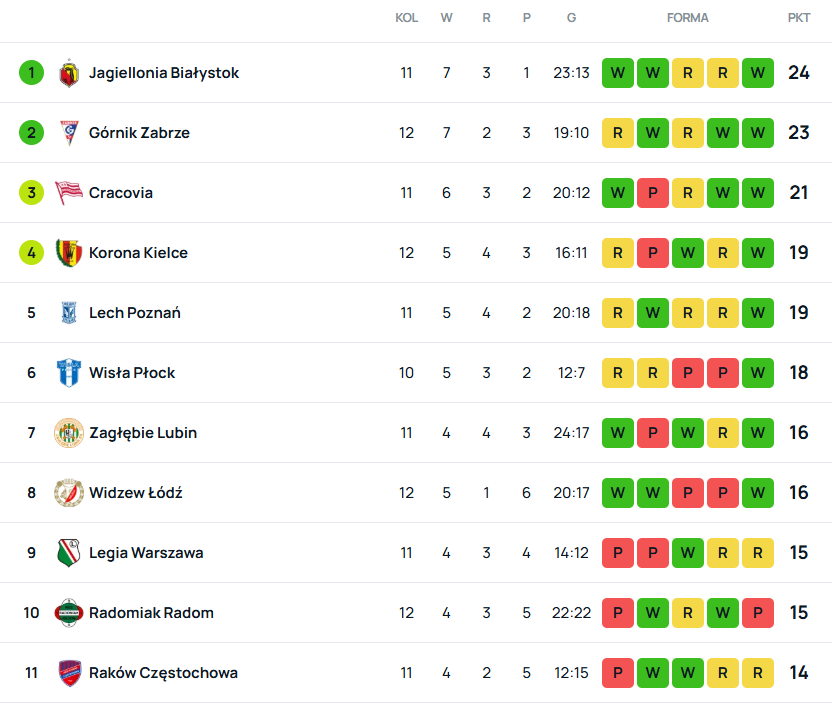Screen dimensions: 832x703
Task: Click the Cracovia club crest icon
Action: [x=68, y=193]
